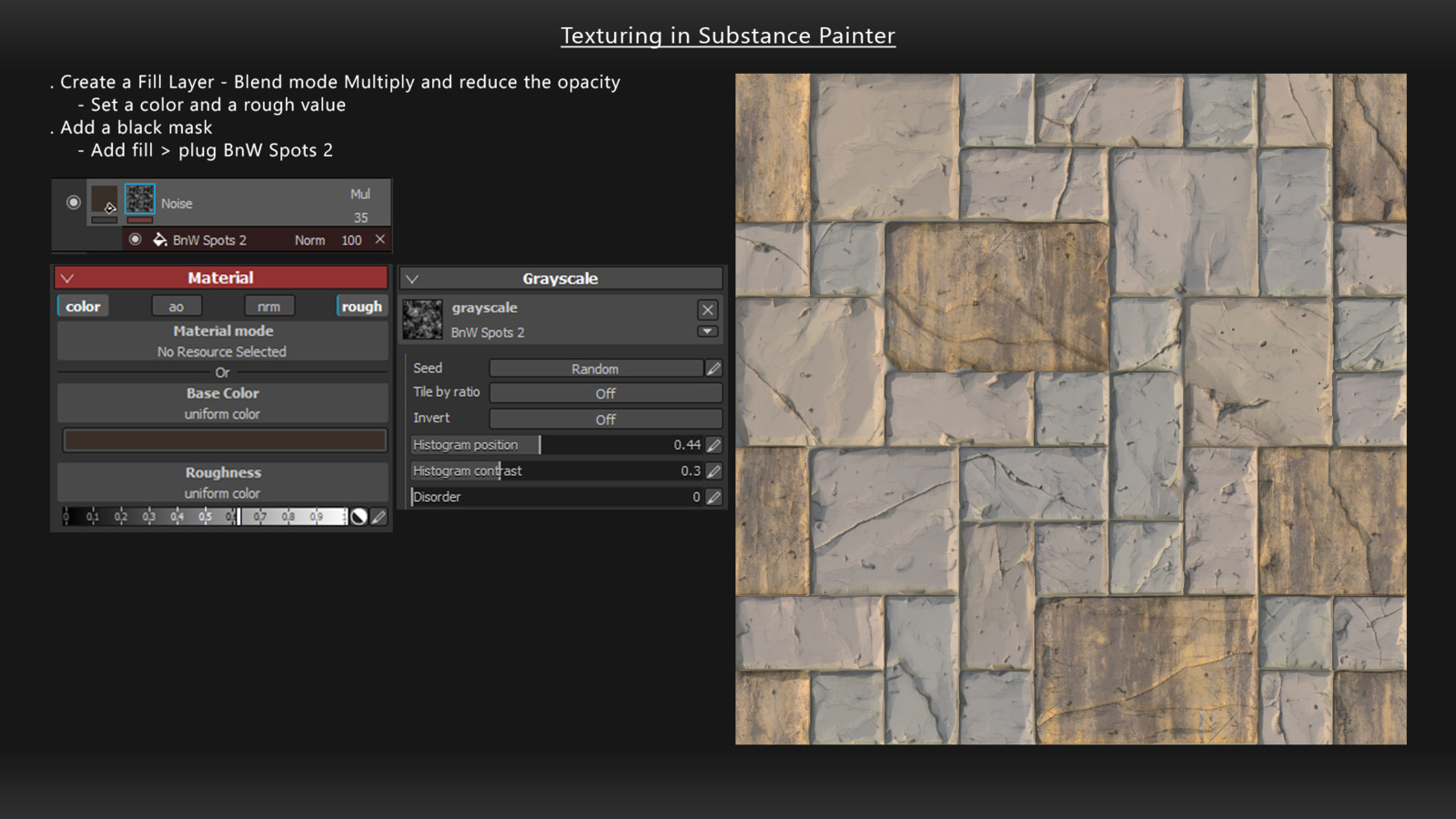Collapse the Material section
Screen dimensions: 1456x819
pyautogui.click(x=67, y=278)
